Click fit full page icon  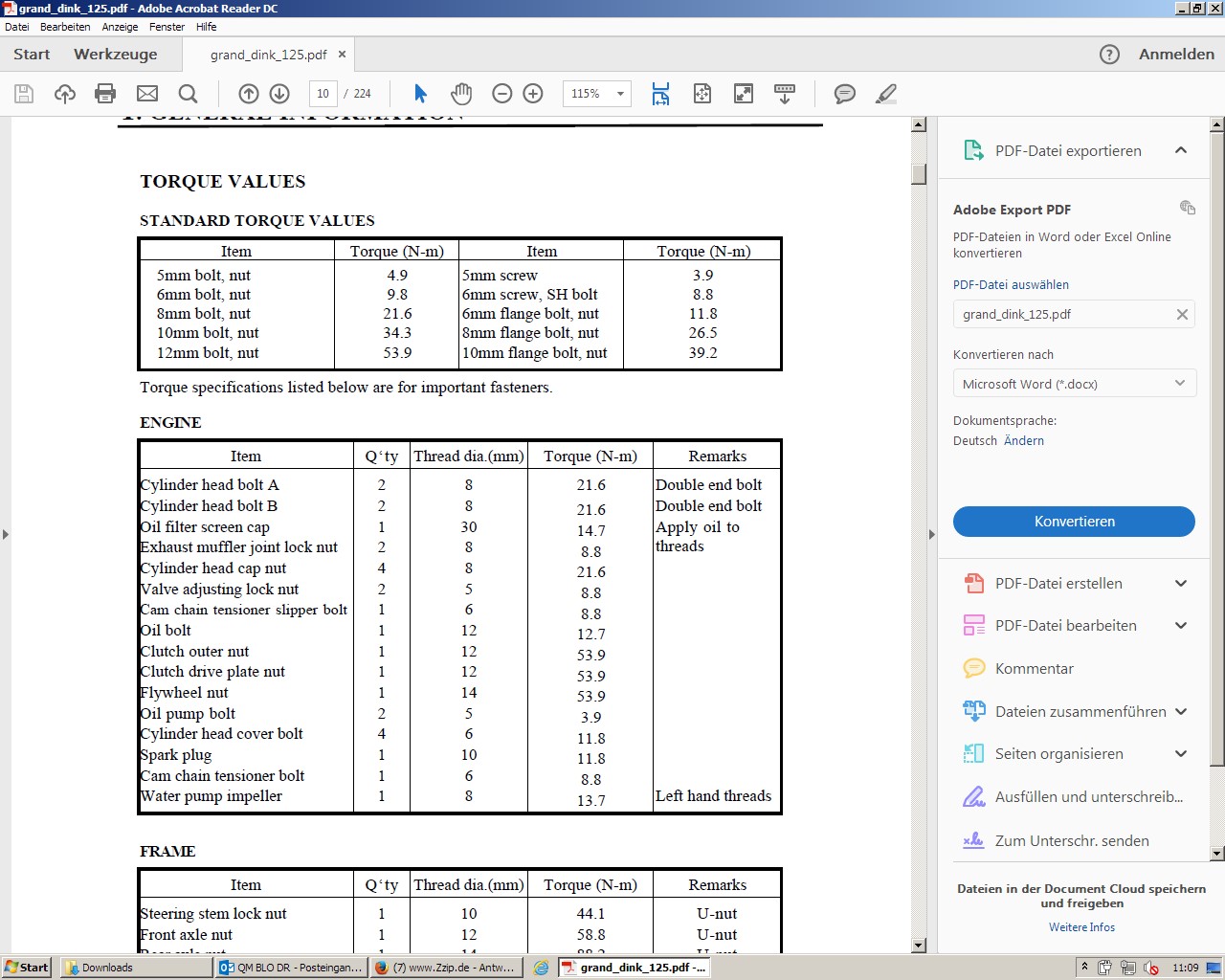(x=702, y=94)
